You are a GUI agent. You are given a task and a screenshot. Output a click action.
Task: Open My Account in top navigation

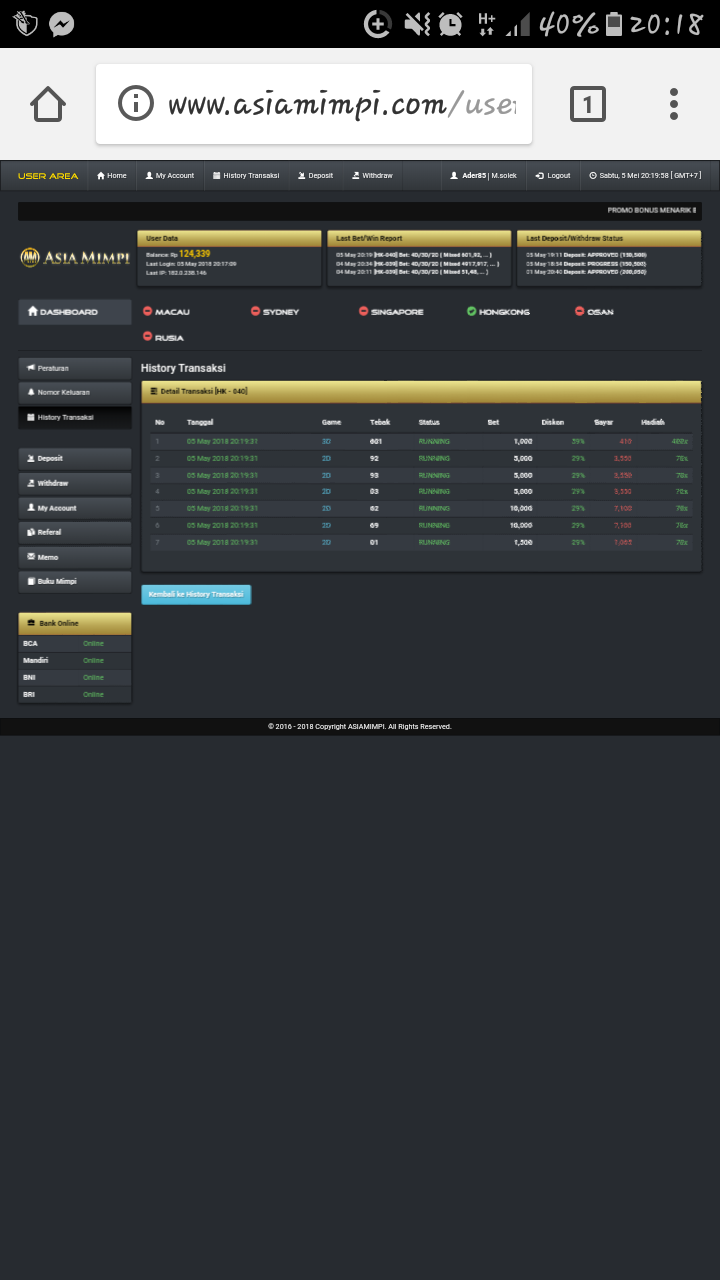click(170, 176)
